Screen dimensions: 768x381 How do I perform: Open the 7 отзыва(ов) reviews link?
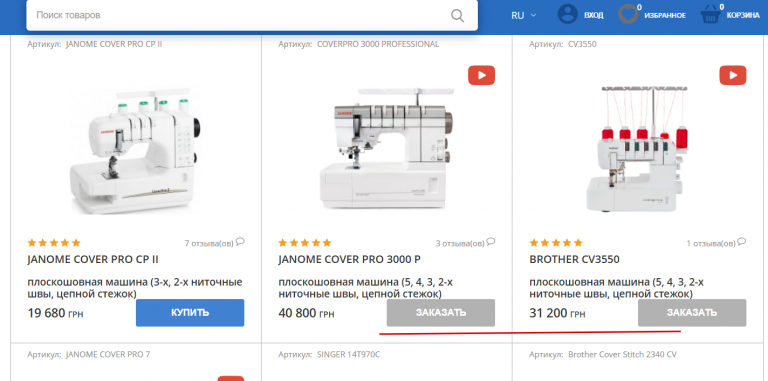pyautogui.click(x=209, y=243)
